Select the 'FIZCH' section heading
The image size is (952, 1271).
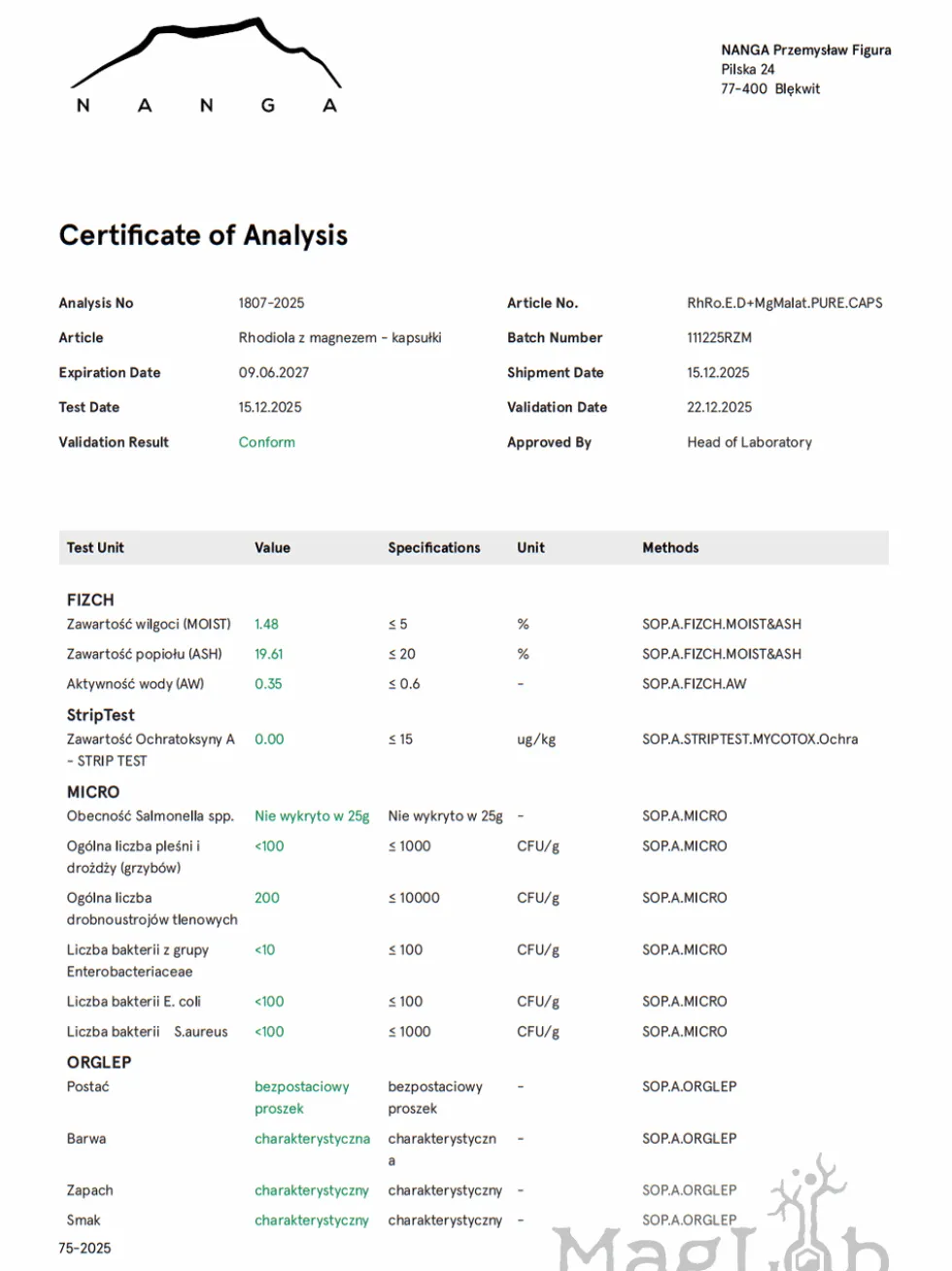[x=90, y=601]
